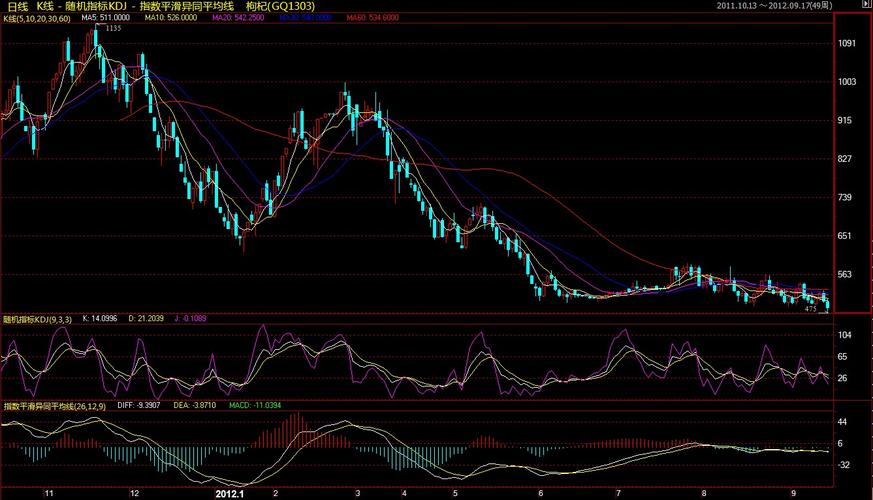This screenshot has height=500, width=873.
Task: Select the K线 chart type label
Action: click(x=45, y=6)
